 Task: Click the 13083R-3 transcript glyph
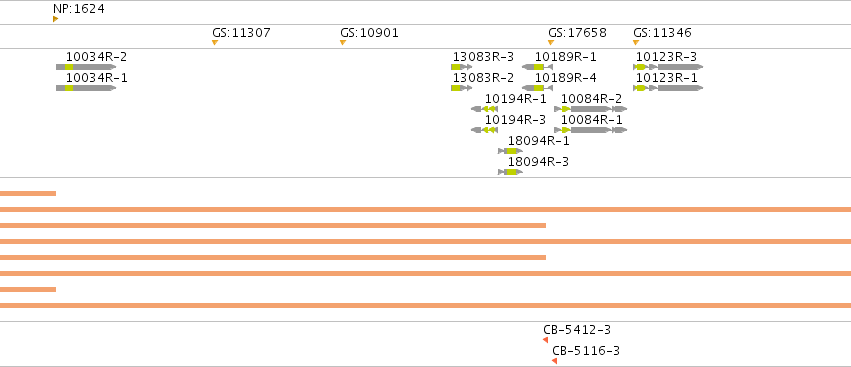pos(461,67)
